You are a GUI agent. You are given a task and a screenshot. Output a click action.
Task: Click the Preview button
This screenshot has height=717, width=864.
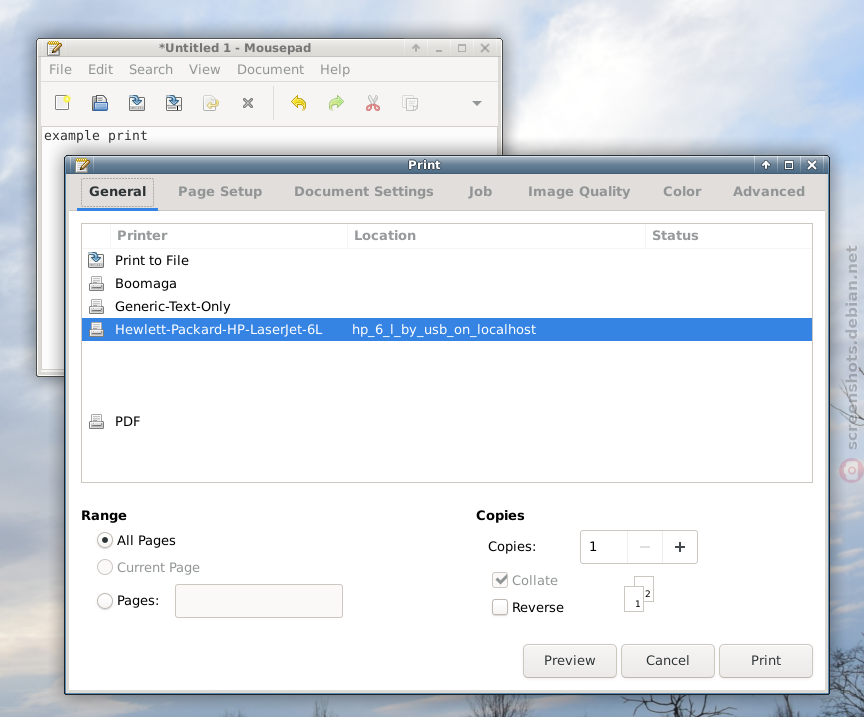click(x=570, y=661)
